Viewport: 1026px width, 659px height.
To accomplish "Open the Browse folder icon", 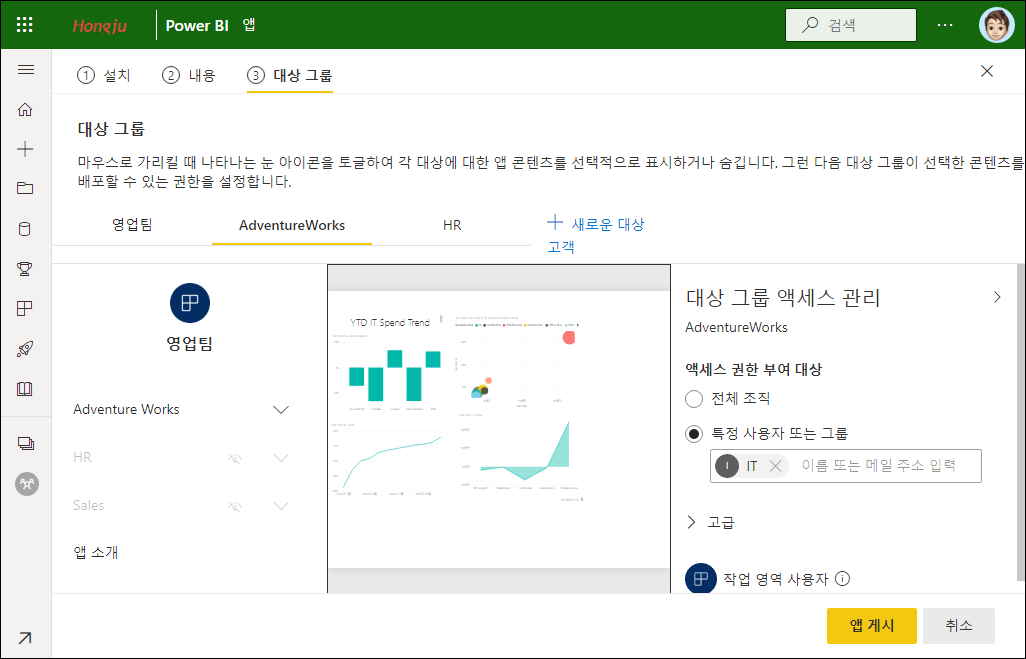I will click(25, 188).
